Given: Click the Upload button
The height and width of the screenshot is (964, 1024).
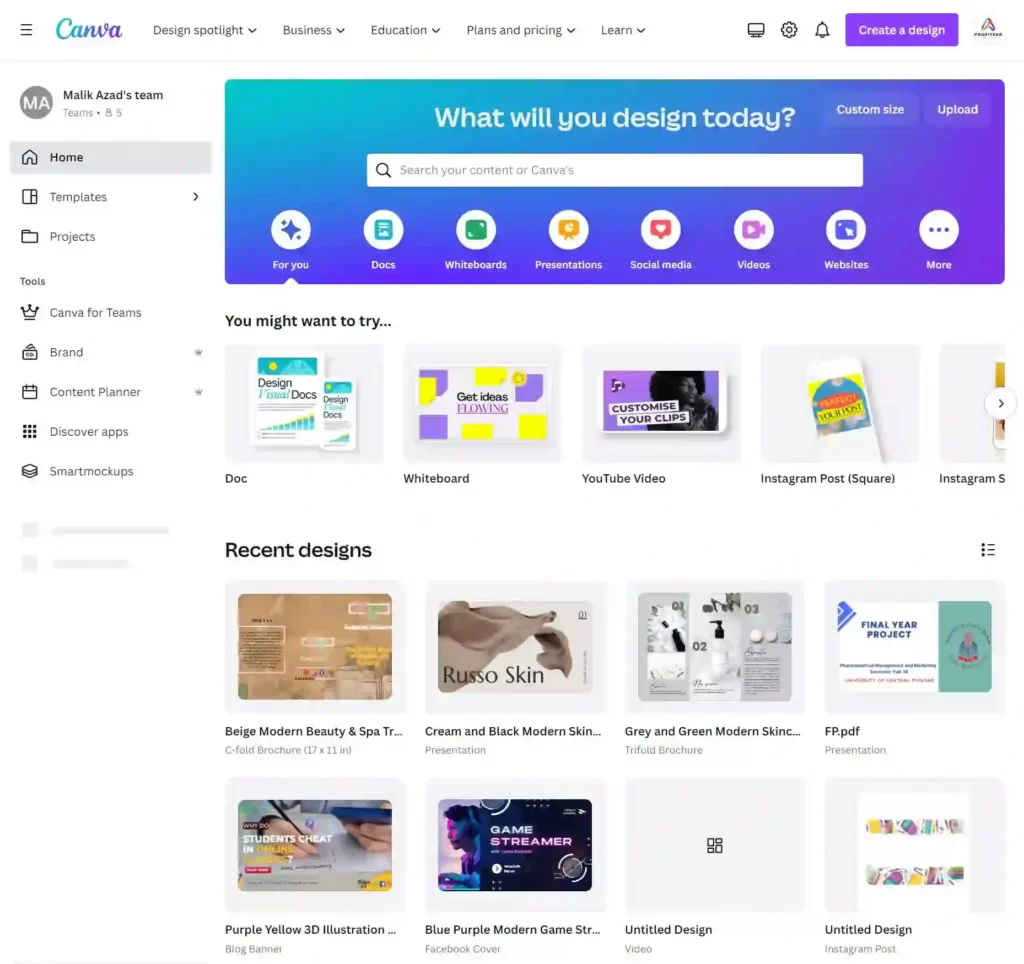Looking at the screenshot, I should coord(957,110).
